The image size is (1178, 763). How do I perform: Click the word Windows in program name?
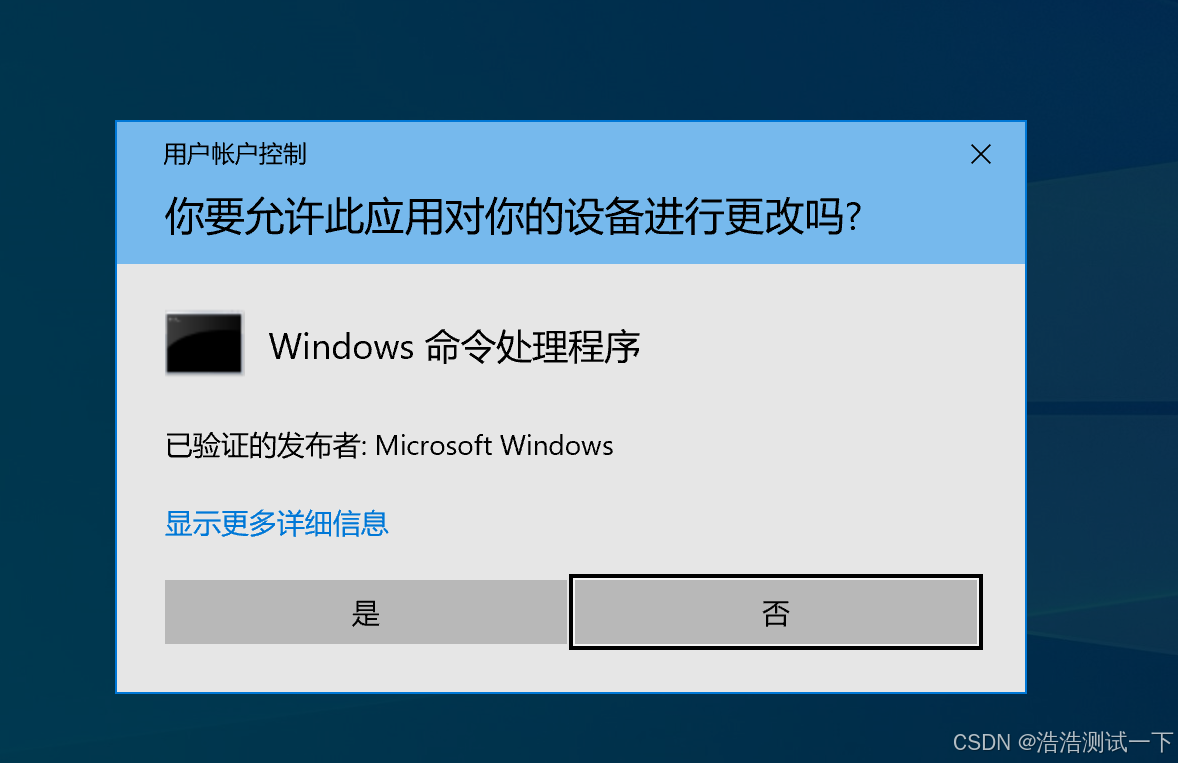342,346
